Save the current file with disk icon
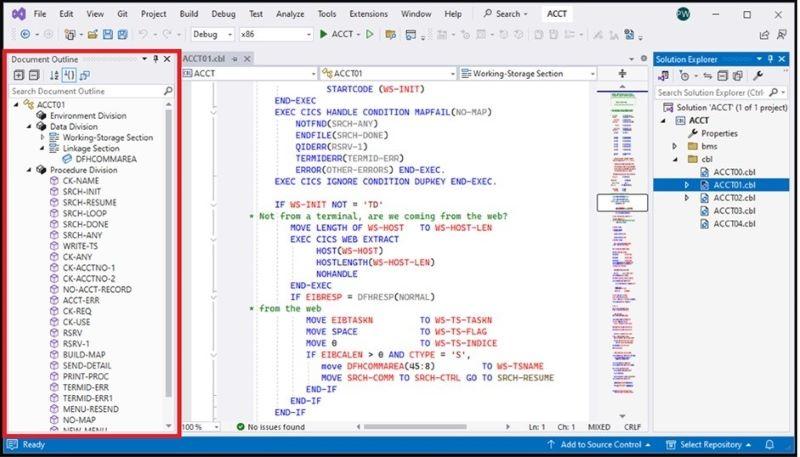This screenshot has width=800, height=457. pos(108,34)
